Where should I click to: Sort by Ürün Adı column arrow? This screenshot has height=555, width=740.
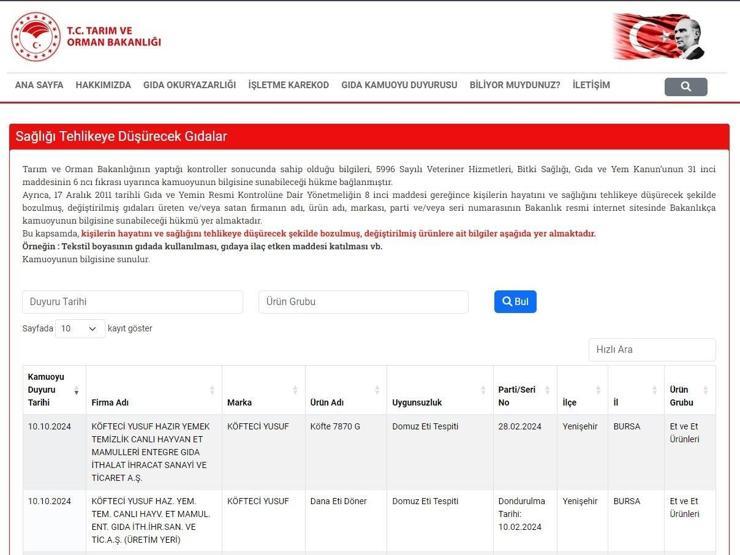377,390
